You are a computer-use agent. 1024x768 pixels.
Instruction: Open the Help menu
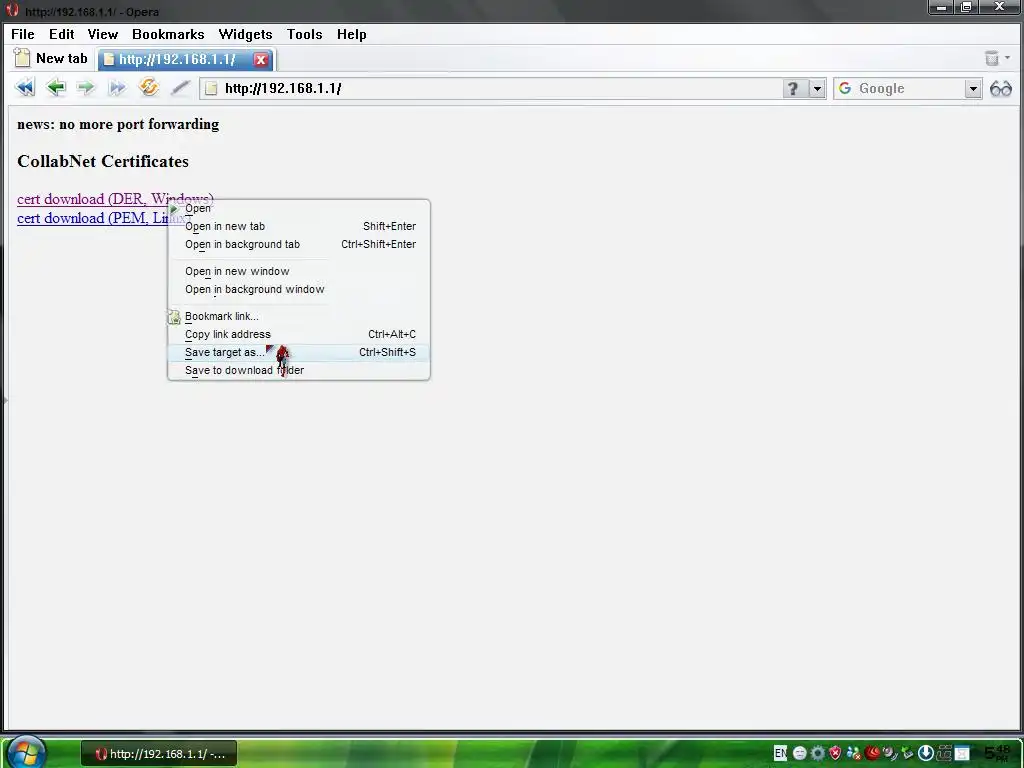pyautogui.click(x=351, y=34)
